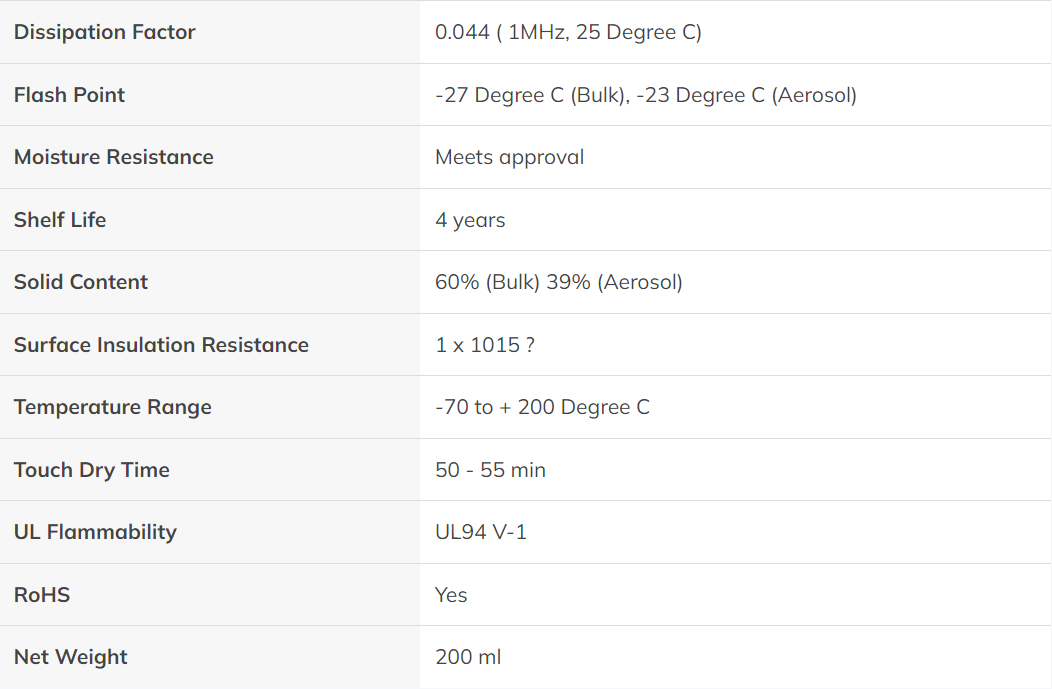
Task: Select the Surface Insulation Resistance label
Action: click(x=162, y=345)
